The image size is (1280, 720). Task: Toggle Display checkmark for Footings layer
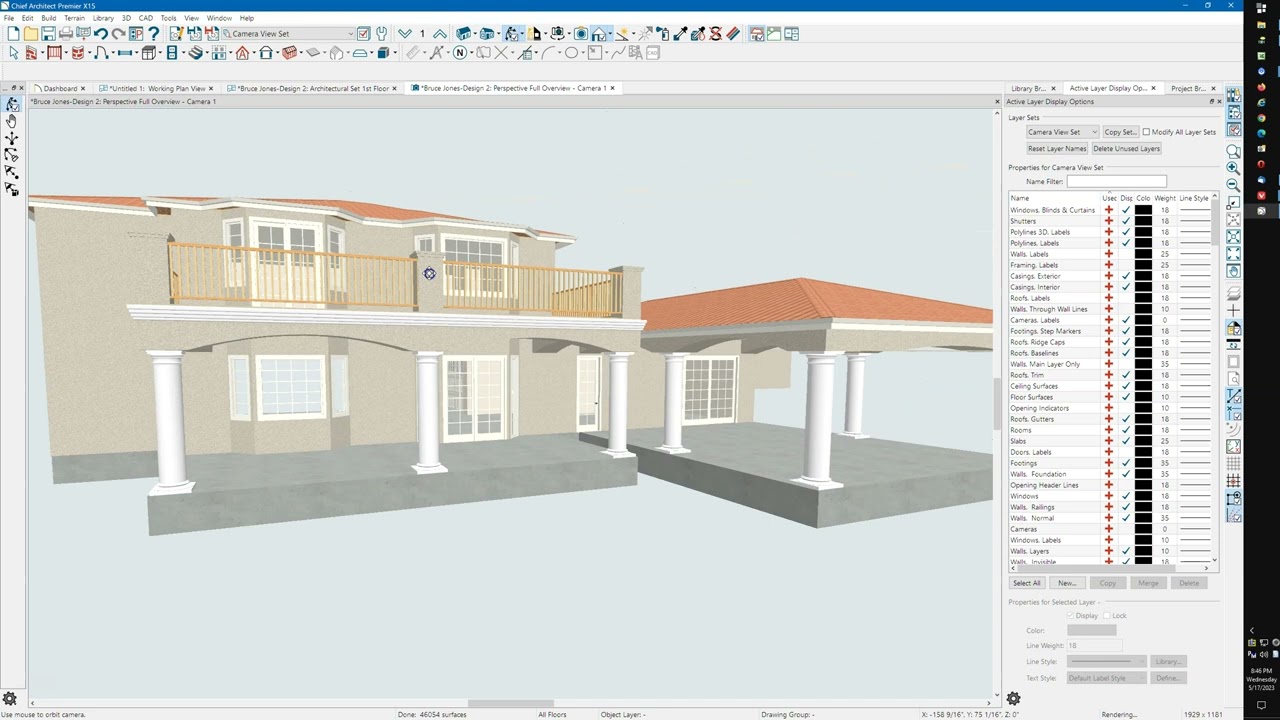(1126, 463)
